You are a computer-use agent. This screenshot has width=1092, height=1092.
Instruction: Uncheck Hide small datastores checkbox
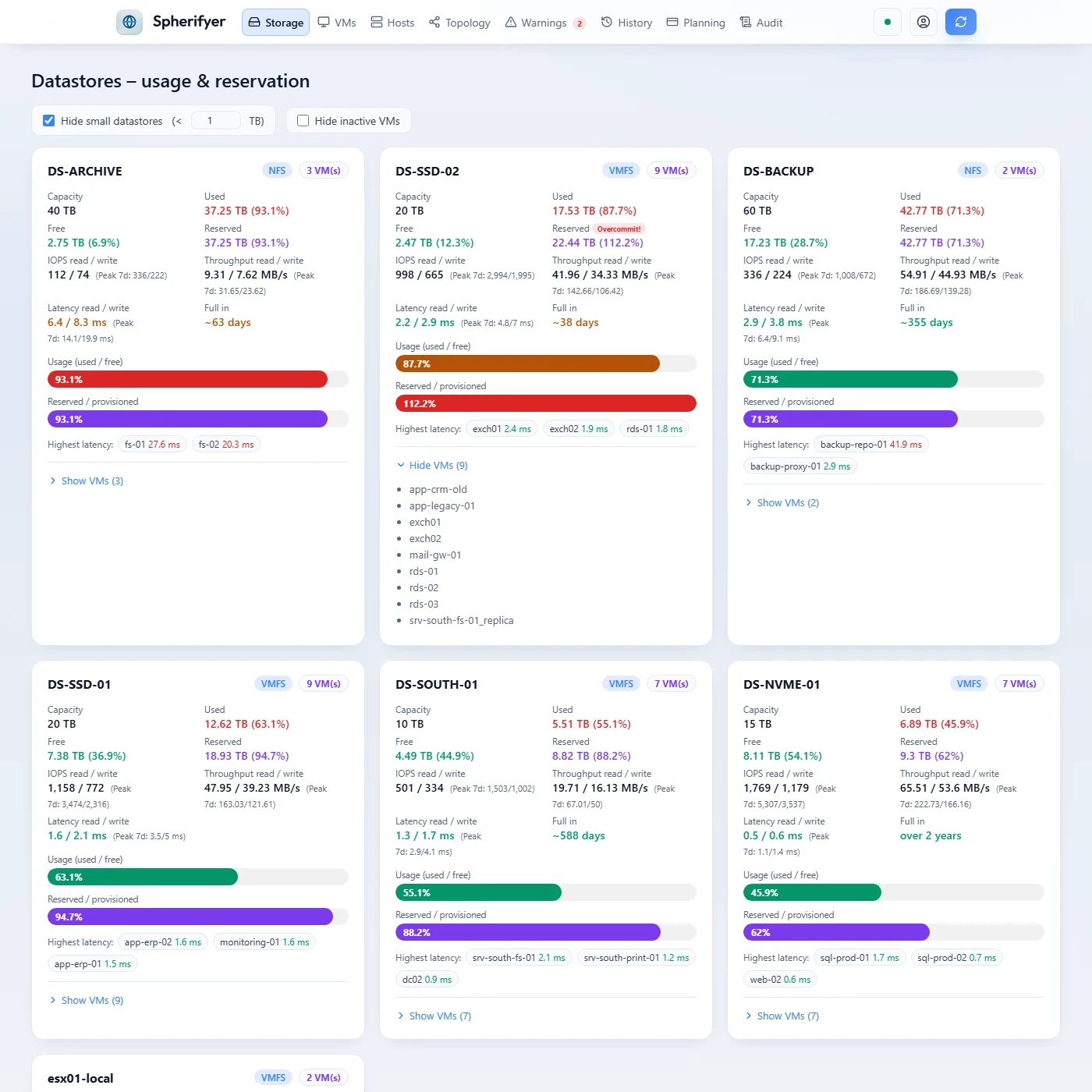(49, 121)
